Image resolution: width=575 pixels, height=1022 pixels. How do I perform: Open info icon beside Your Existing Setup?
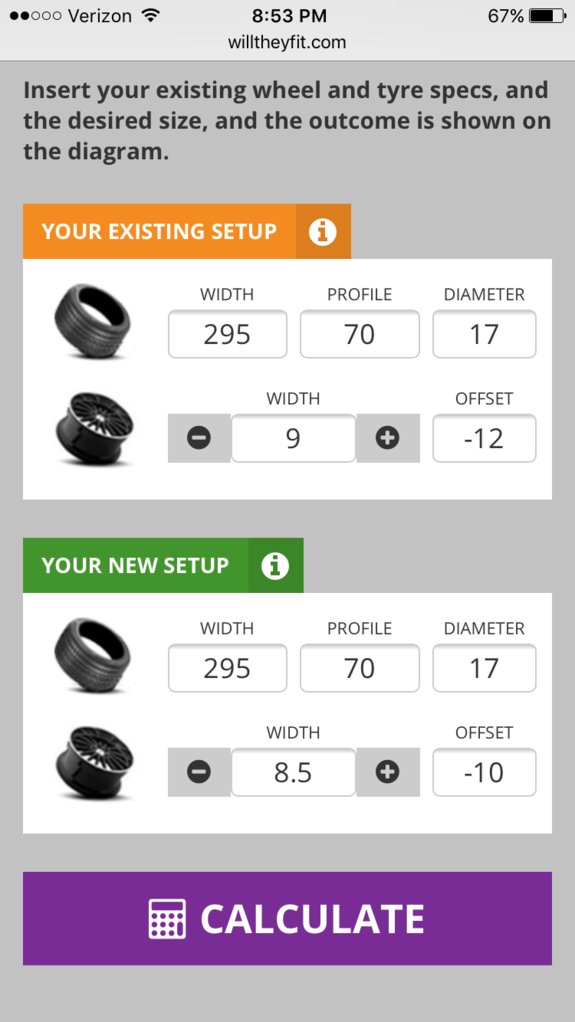pyautogui.click(x=323, y=231)
